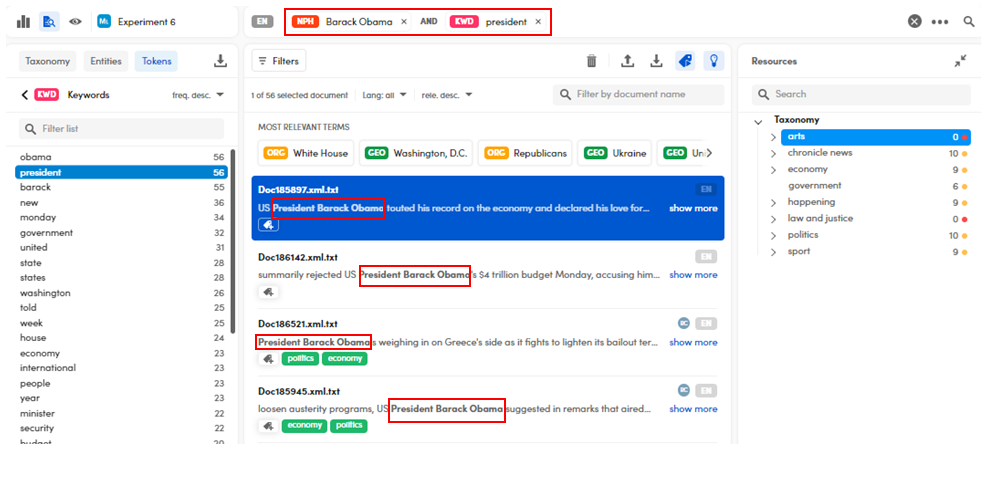Show more of Doc185945.xml.txt

click(x=693, y=409)
